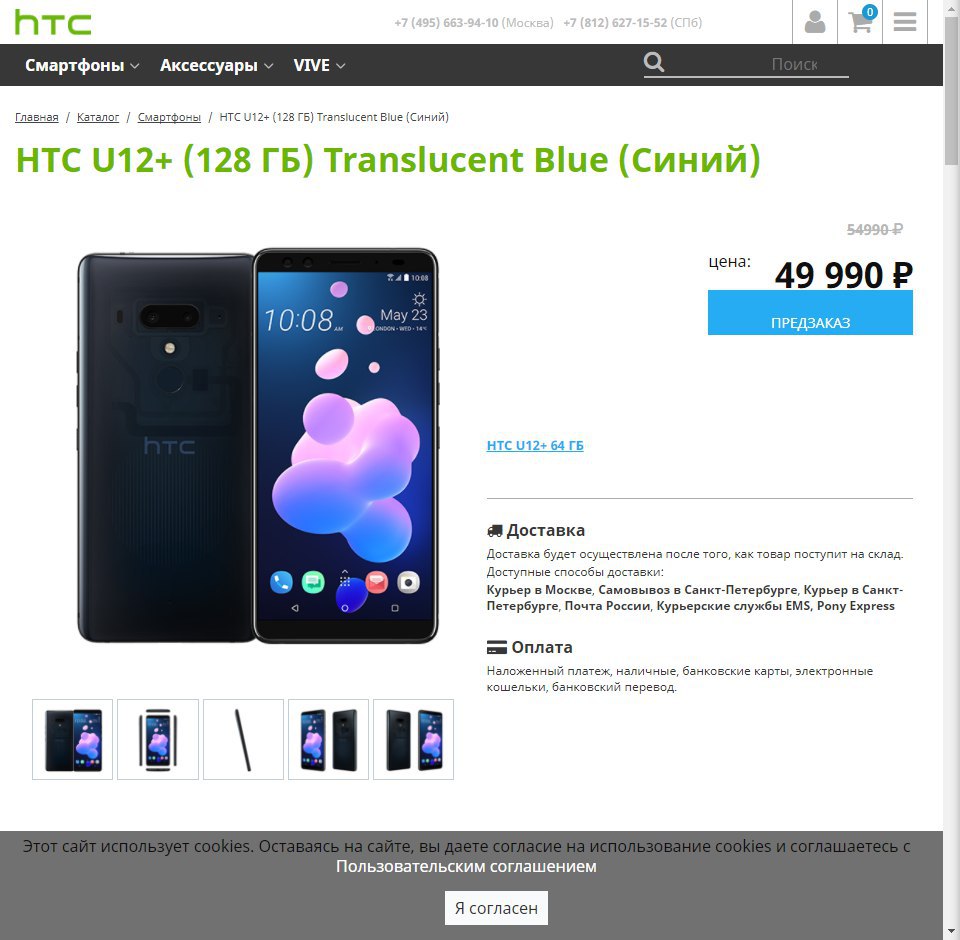
Task: Click the search magnifier icon
Action: [x=654, y=62]
